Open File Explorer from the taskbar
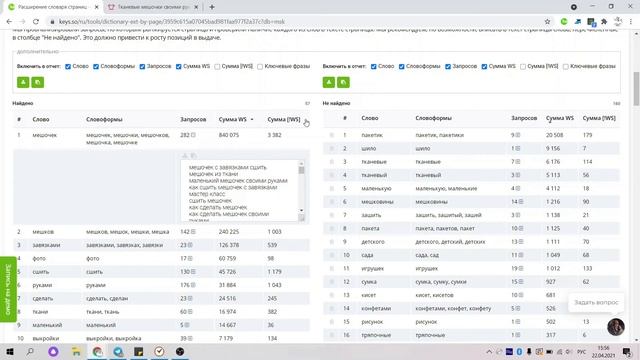The image size is (640, 360). tap(76, 351)
